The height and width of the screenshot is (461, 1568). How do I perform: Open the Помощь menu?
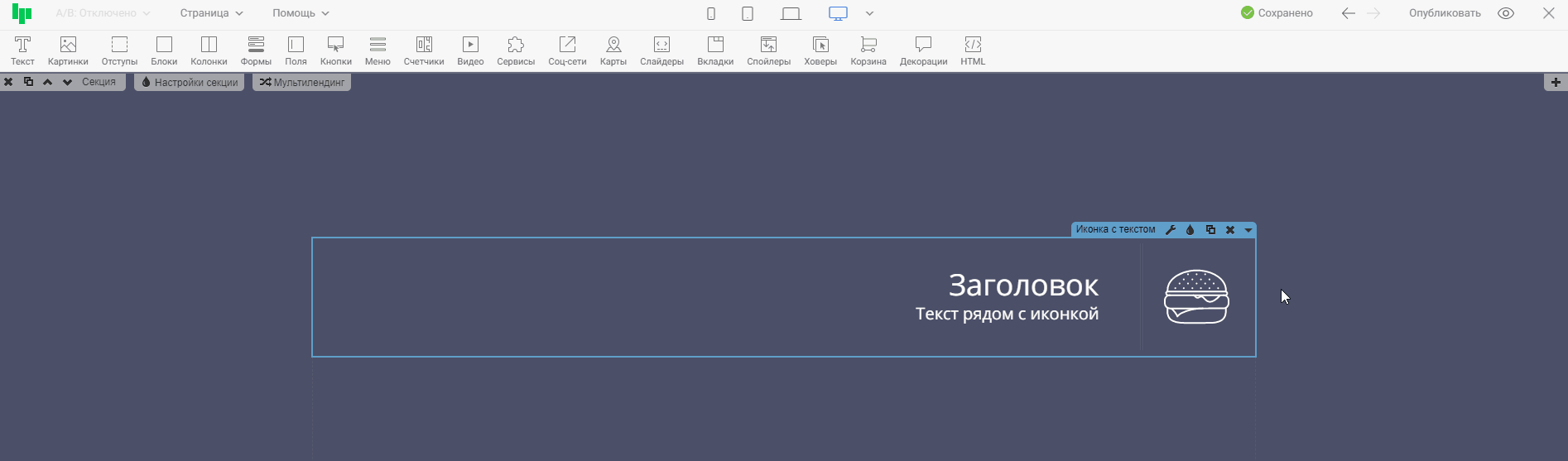pyautogui.click(x=301, y=13)
